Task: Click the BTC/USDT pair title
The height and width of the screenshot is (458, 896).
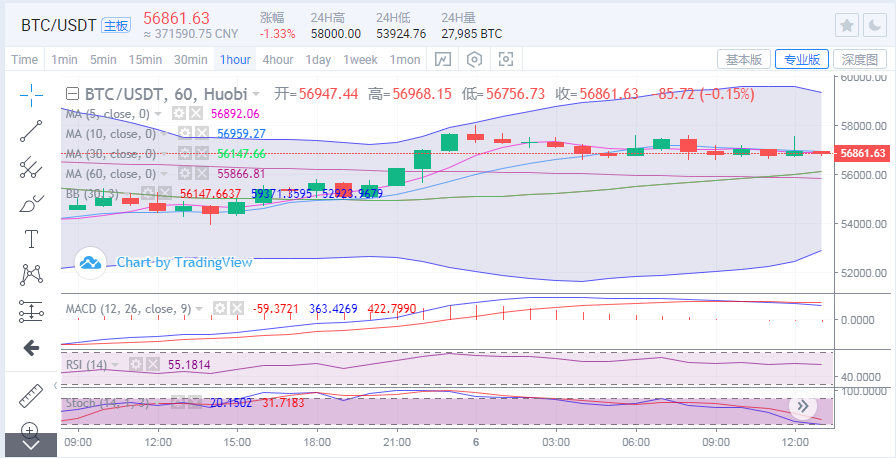Action: click(58, 26)
